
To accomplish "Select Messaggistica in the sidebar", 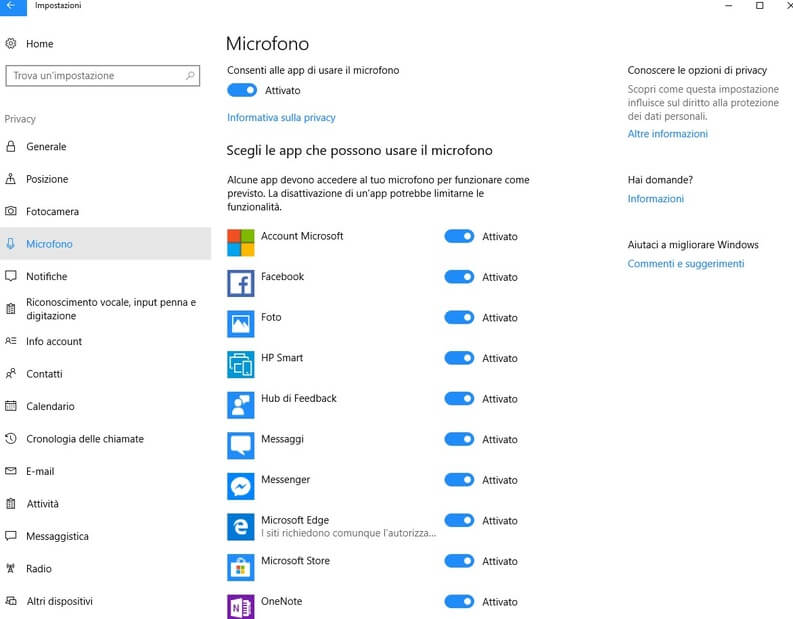I will (x=105, y=536).
